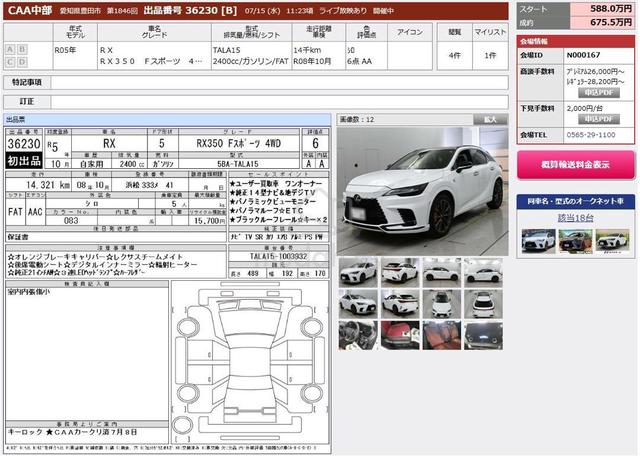Click the vehicle damage diagram on sheet
The height and width of the screenshot is (456, 640).
point(250,362)
